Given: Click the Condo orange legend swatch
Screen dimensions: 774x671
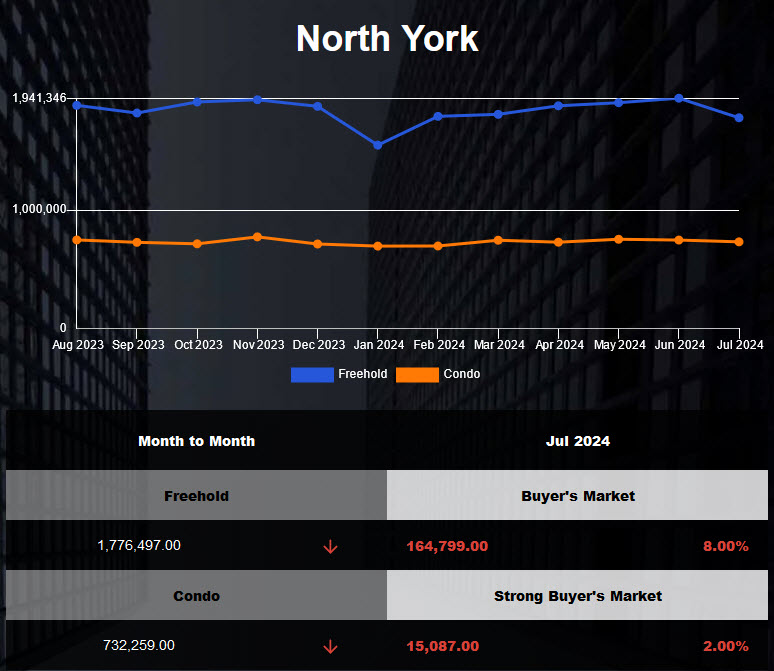Looking at the screenshot, I should (417, 374).
